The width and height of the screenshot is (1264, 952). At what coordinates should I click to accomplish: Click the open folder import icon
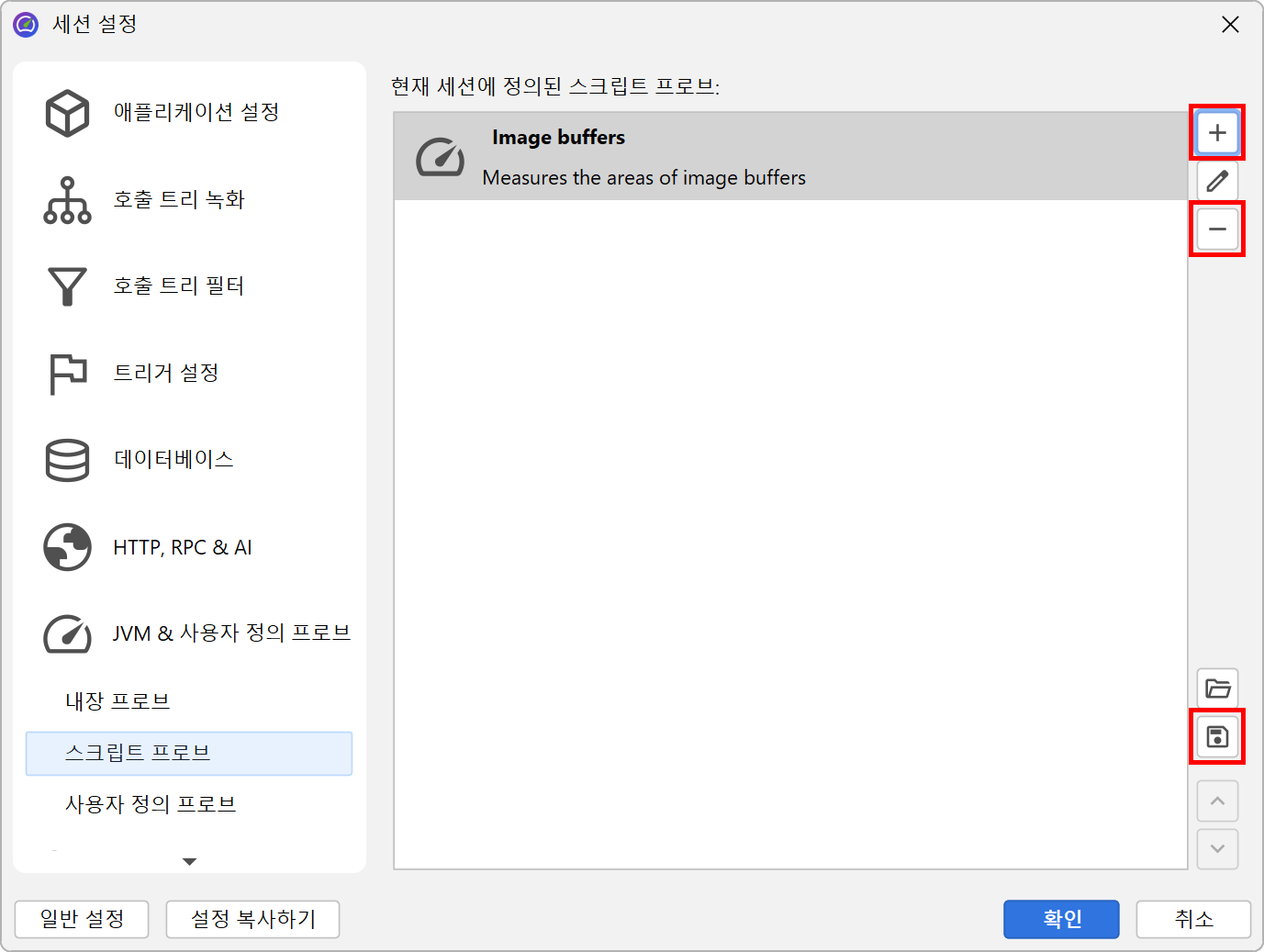coord(1217,689)
